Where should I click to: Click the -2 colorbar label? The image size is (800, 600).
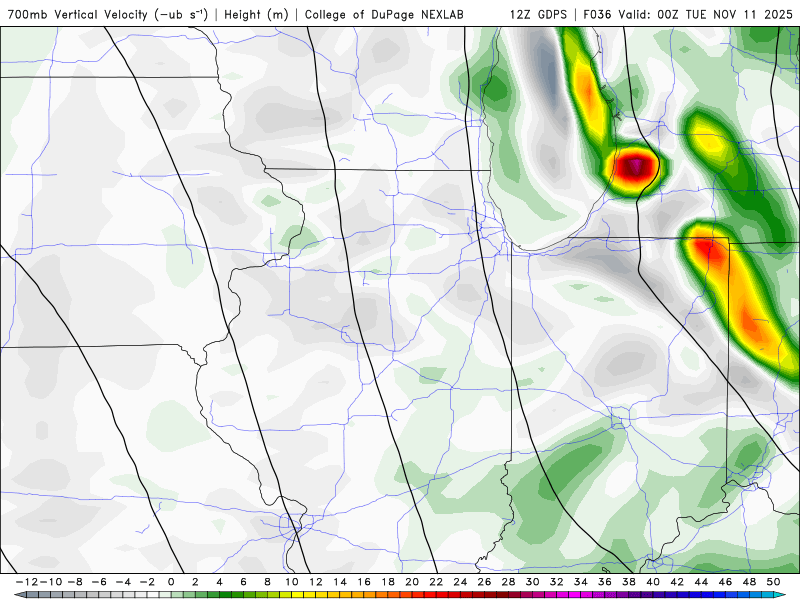147,582
